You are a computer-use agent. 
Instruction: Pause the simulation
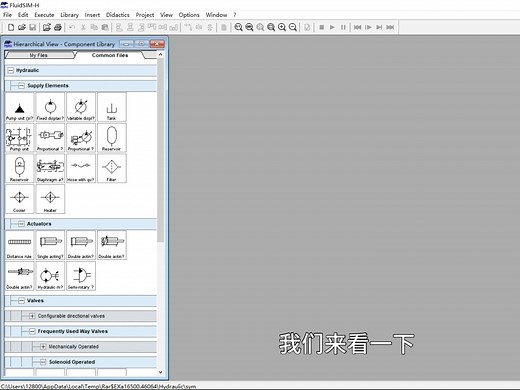click(x=343, y=27)
